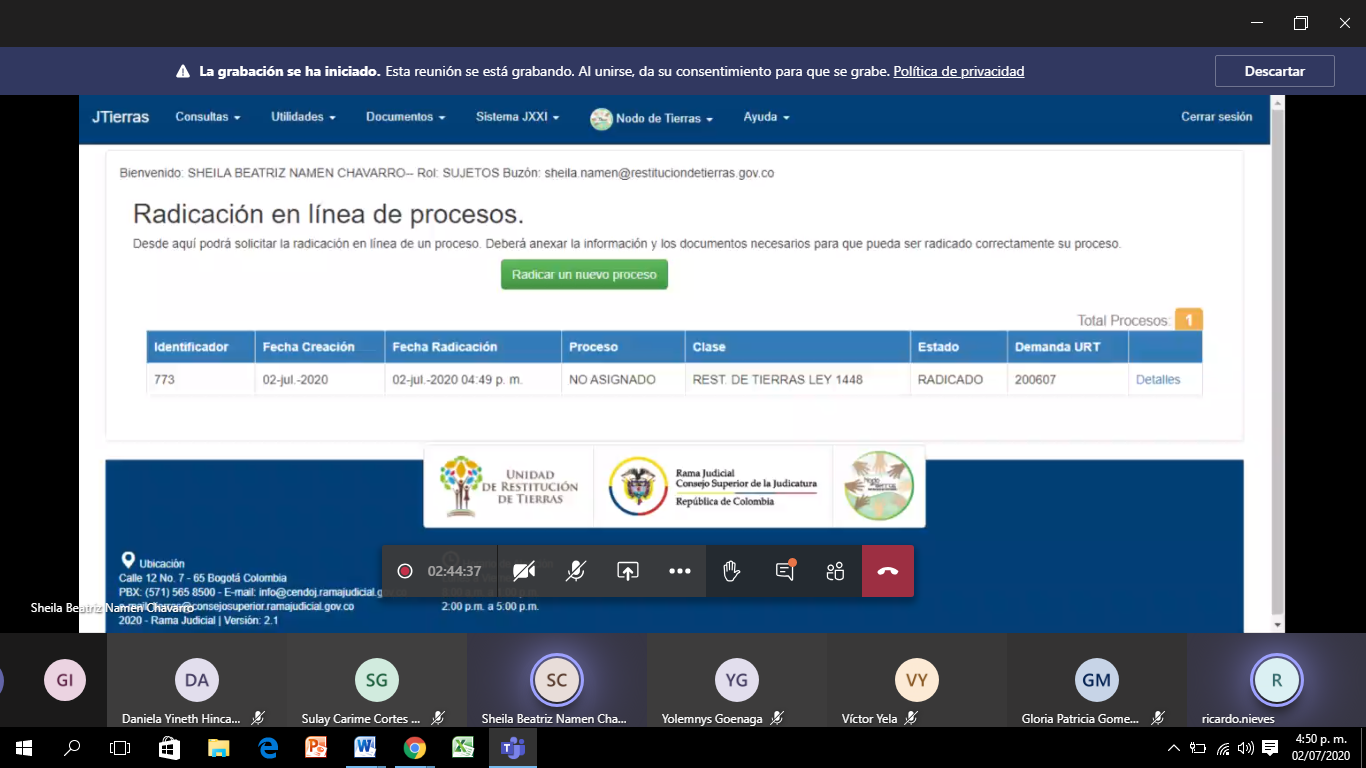Viewport: 1366px width, 768px height.
Task: Raise your hand in the meeting
Action: pos(732,571)
